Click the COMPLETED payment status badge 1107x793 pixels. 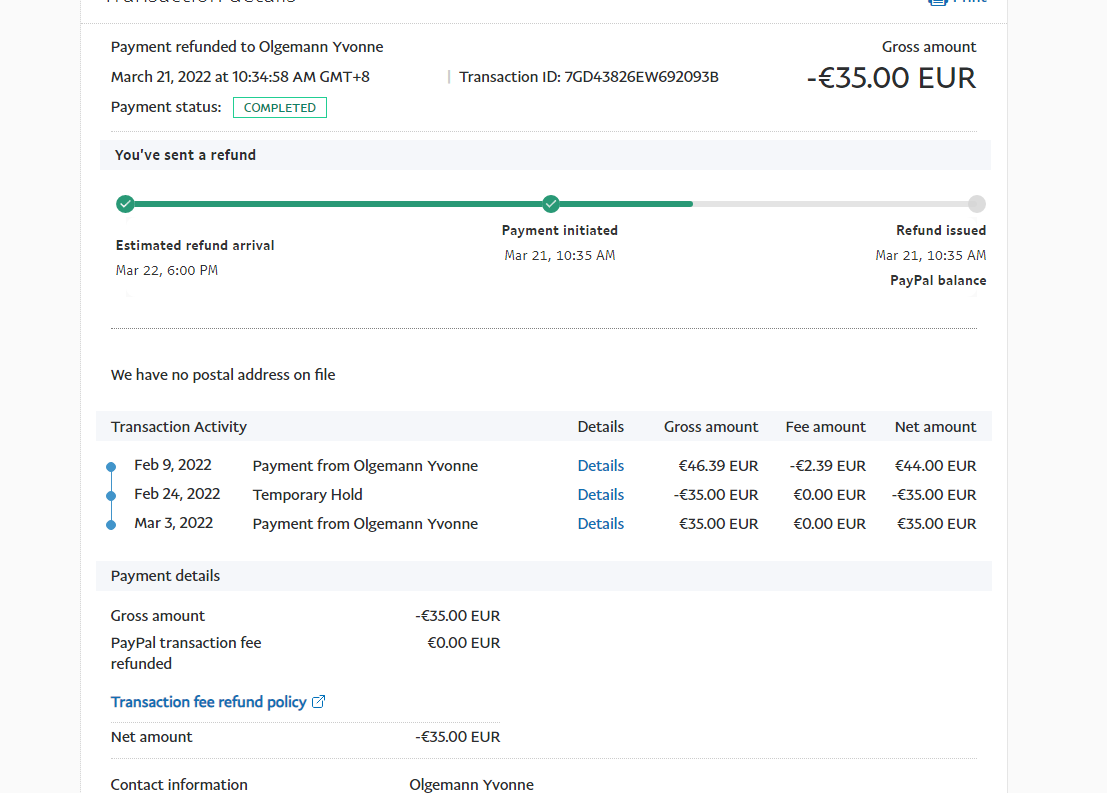(280, 108)
